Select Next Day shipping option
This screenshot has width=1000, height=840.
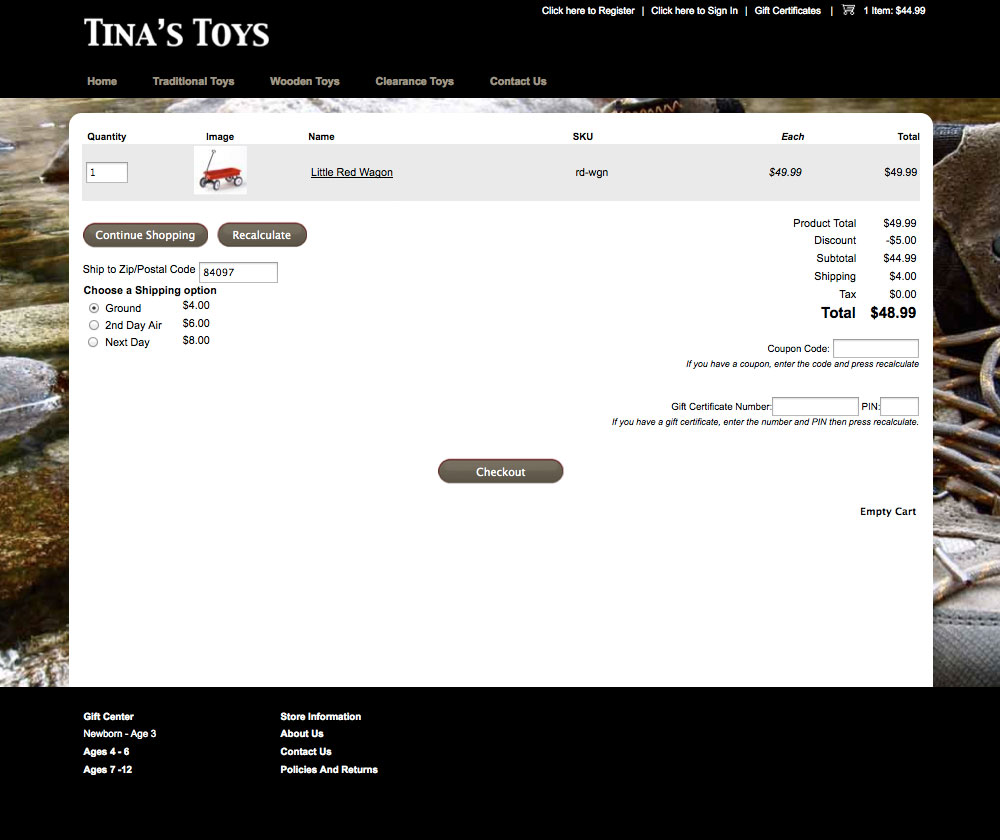click(x=94, y=342)
